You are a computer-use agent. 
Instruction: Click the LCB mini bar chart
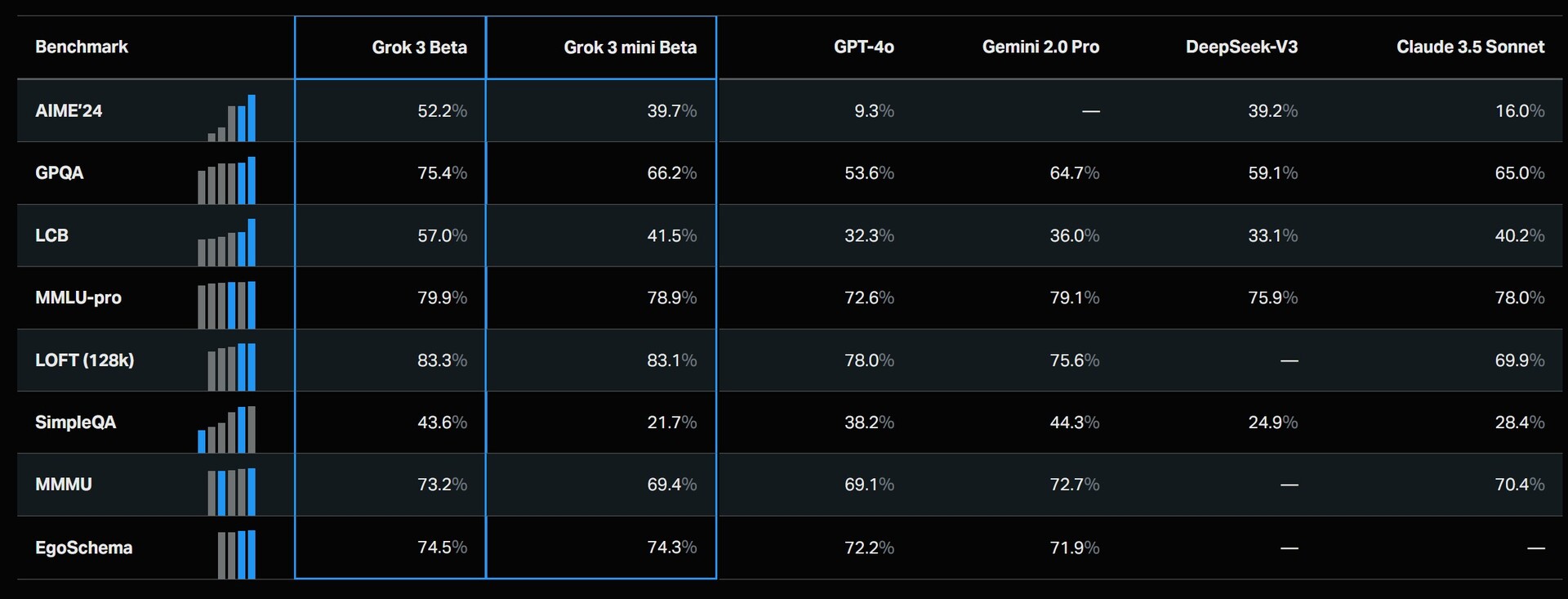coord(227,244)
